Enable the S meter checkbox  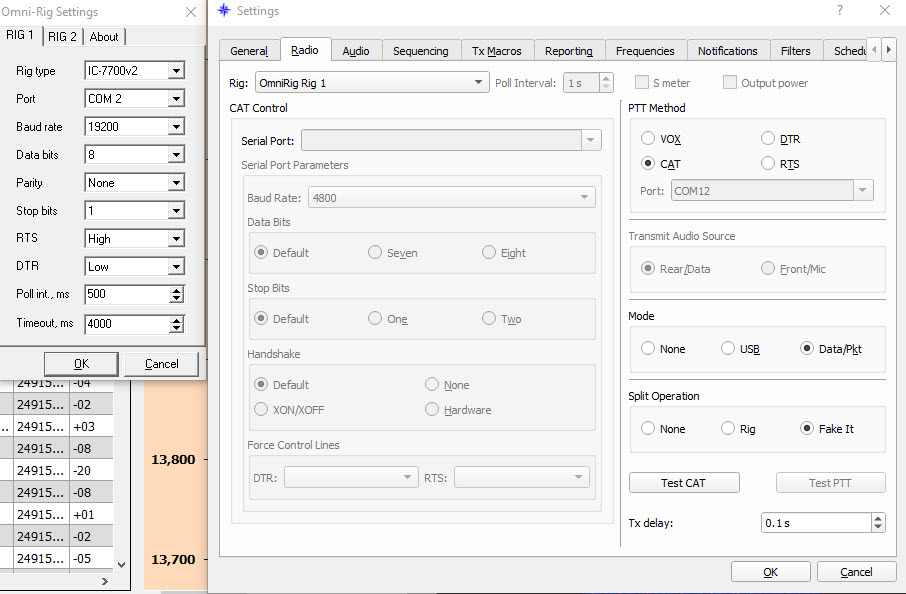click(x=641, y=82)
